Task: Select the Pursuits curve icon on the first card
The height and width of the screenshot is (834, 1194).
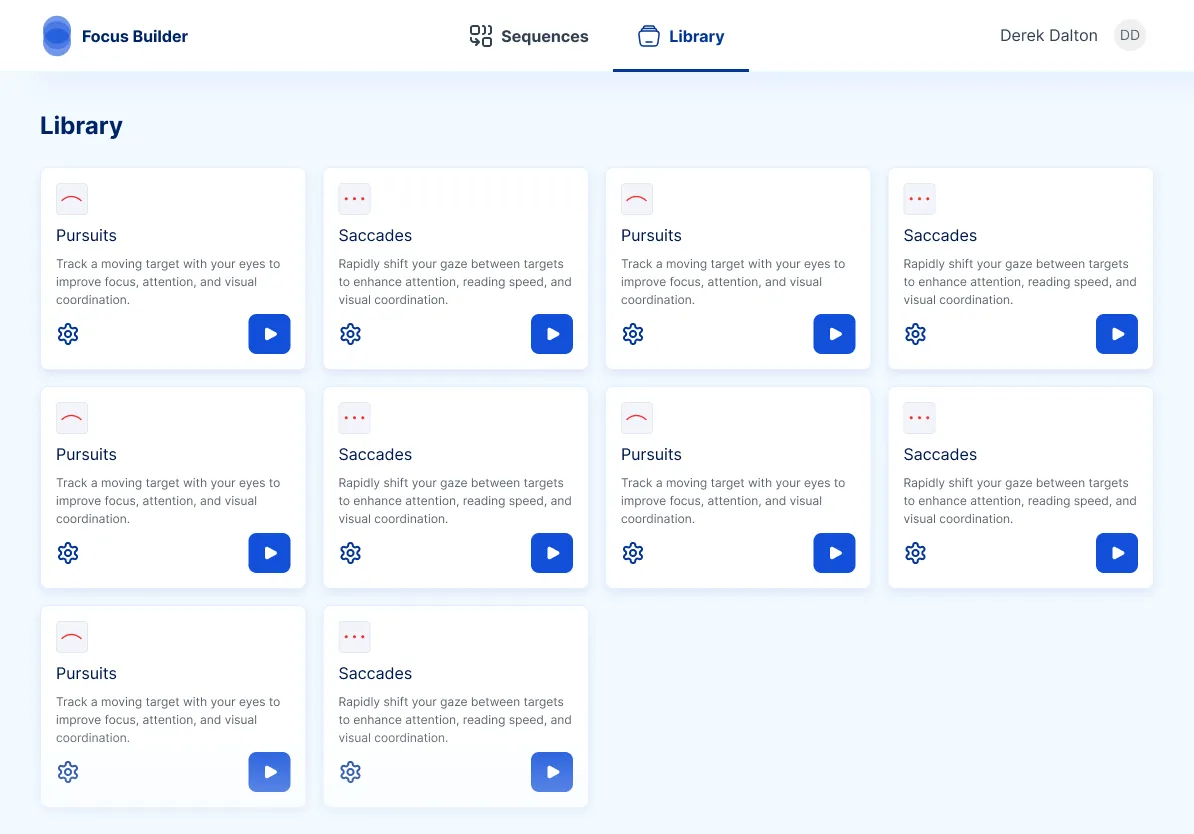Action: coord(71,198)
